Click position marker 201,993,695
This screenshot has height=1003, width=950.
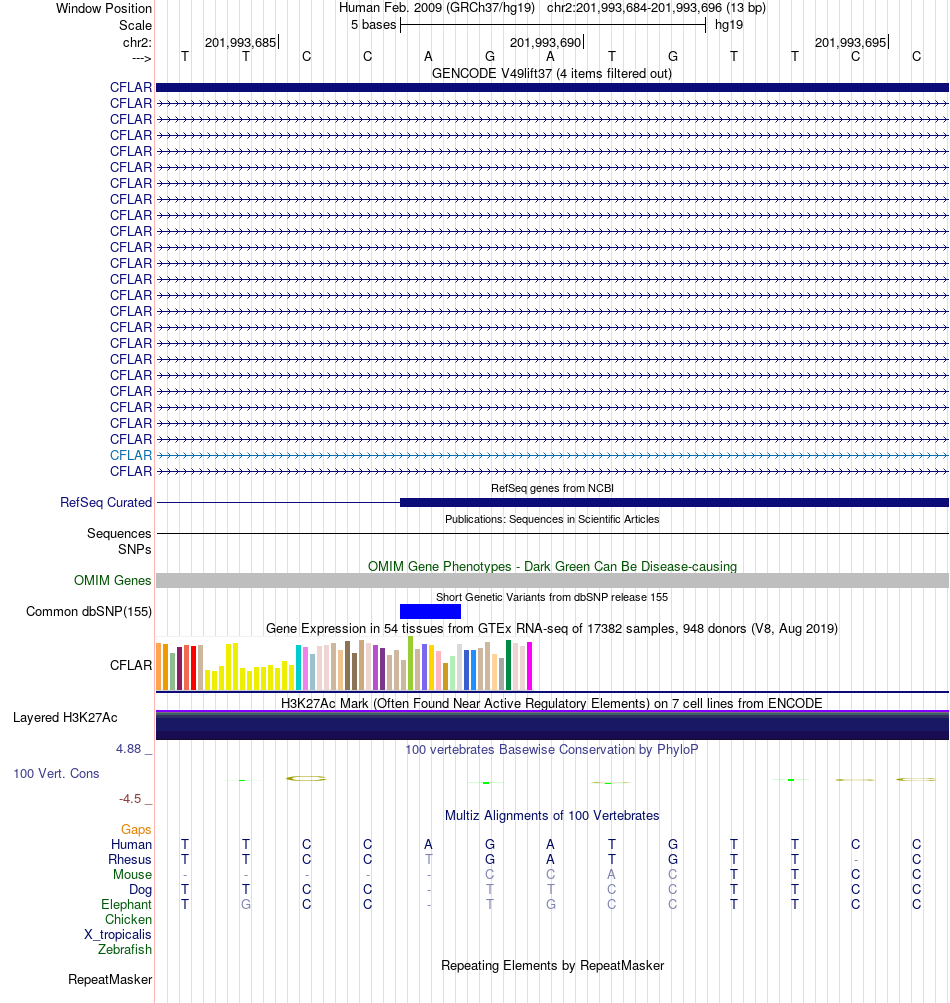(x=851, y=42)
